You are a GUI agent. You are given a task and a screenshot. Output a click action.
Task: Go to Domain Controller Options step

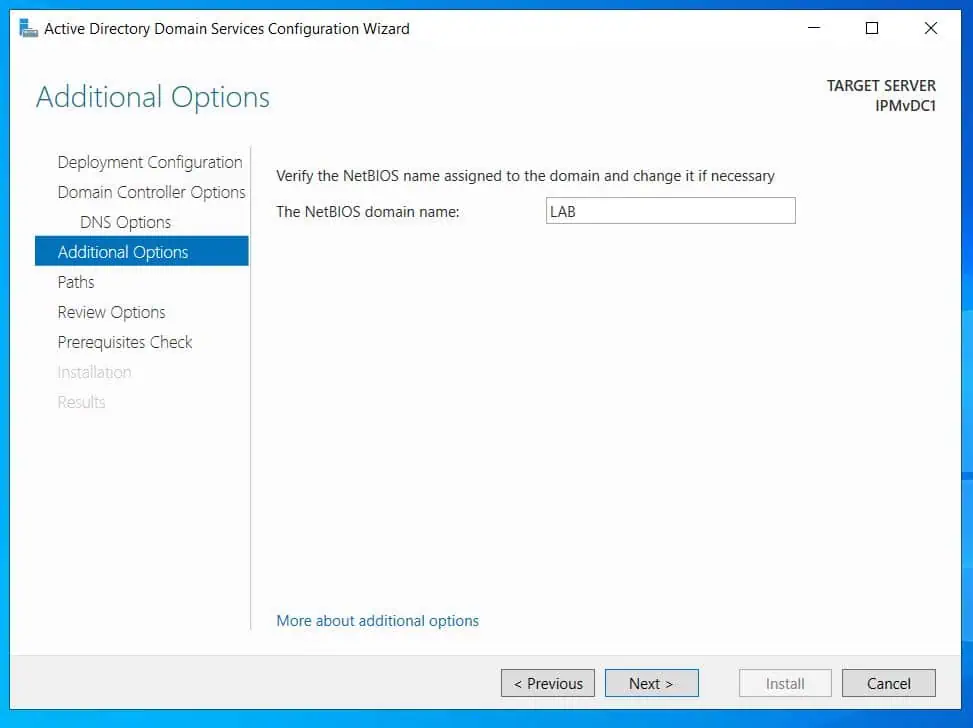(151, 192)
